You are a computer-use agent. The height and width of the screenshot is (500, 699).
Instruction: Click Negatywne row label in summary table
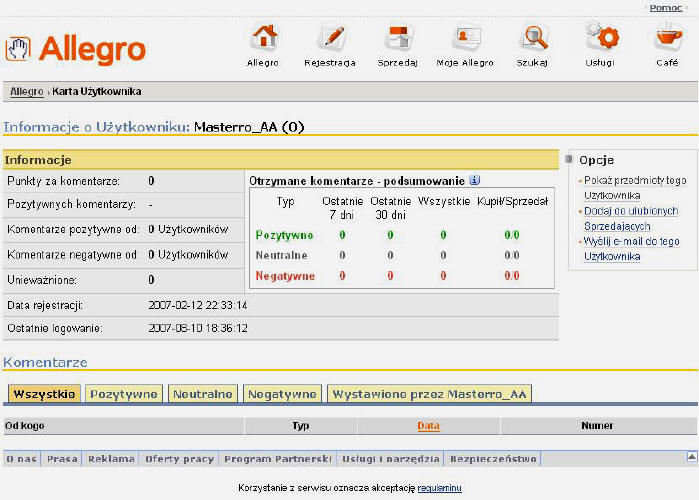(285, 276)
